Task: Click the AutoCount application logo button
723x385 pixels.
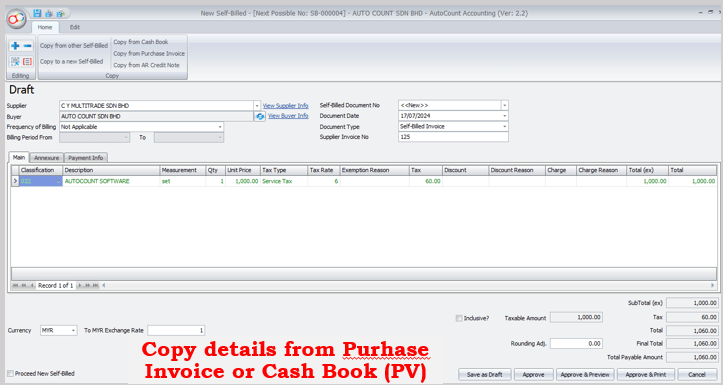Action: coord(16,18)
